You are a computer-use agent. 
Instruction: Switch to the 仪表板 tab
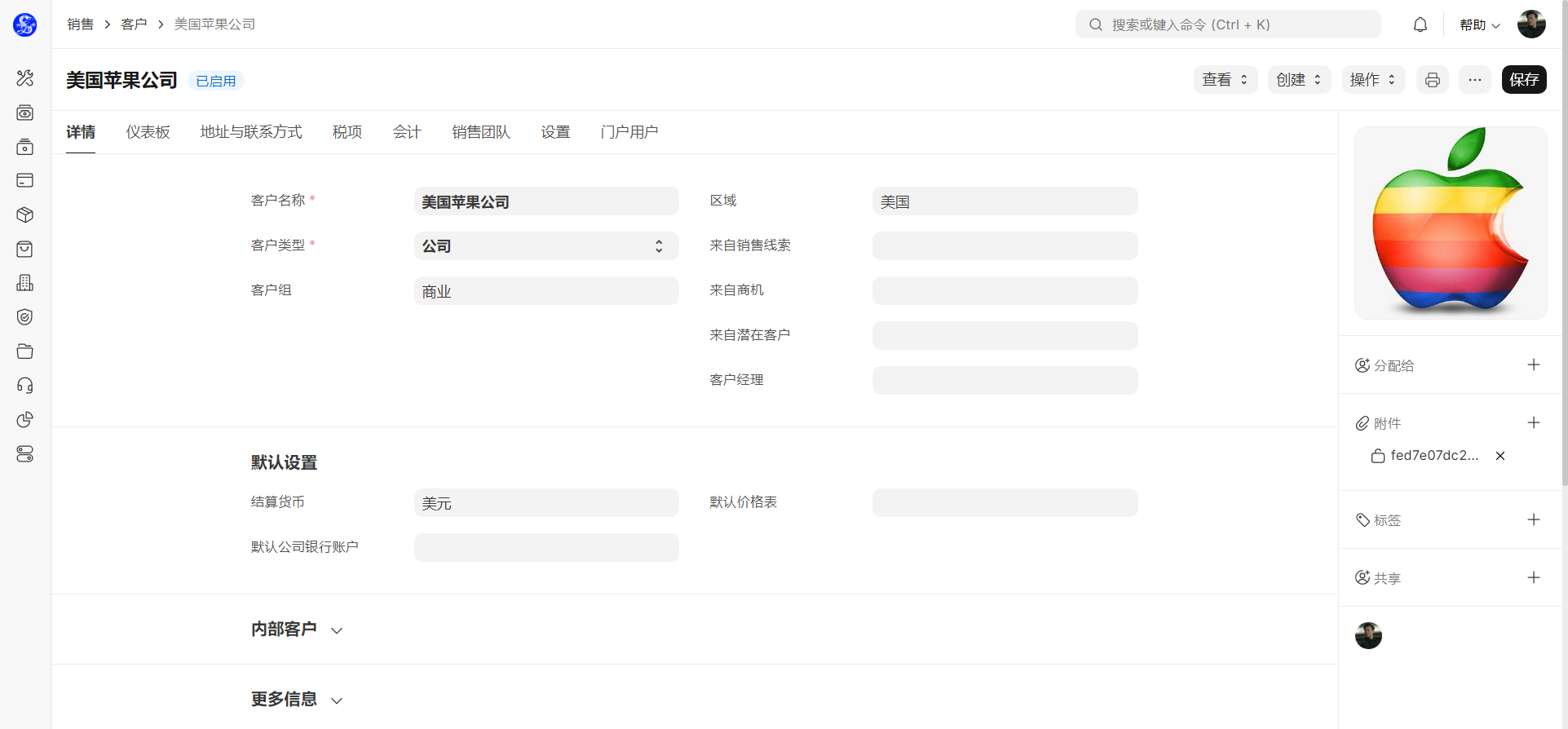[148, 132]
